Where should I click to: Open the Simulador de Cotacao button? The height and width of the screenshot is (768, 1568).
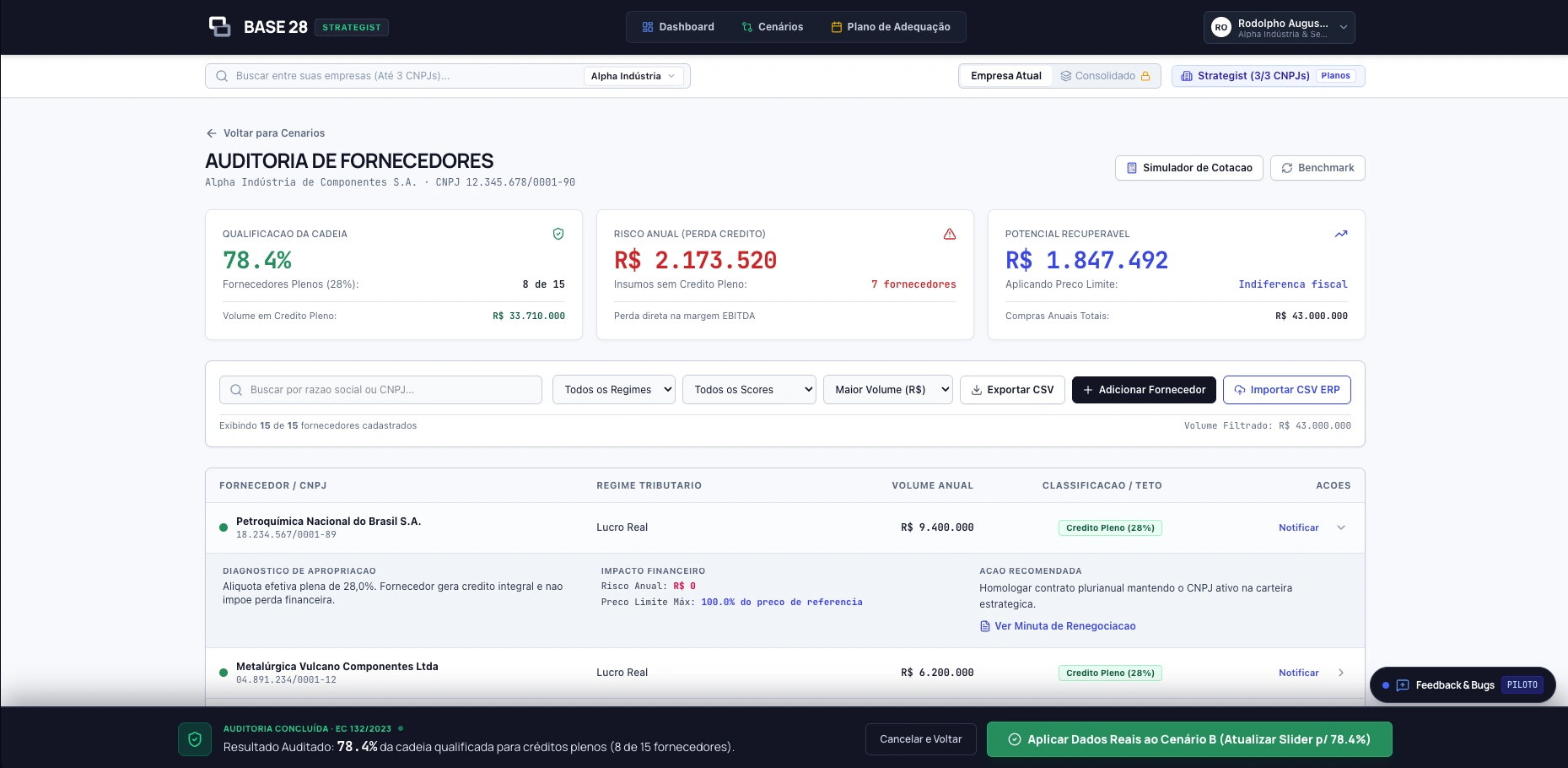[1189, 168]
